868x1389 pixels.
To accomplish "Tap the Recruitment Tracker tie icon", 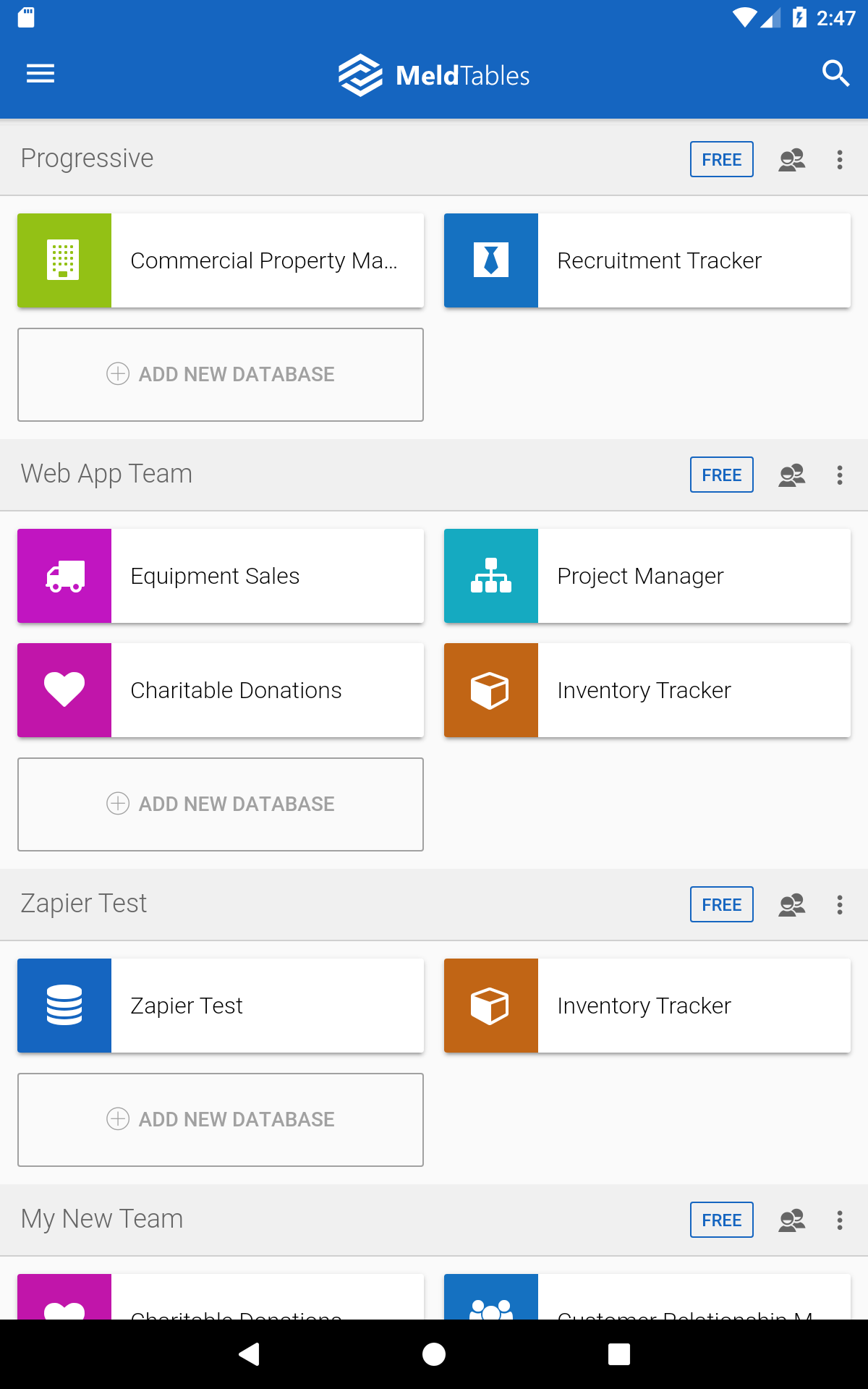I will (x=491, y=260).
